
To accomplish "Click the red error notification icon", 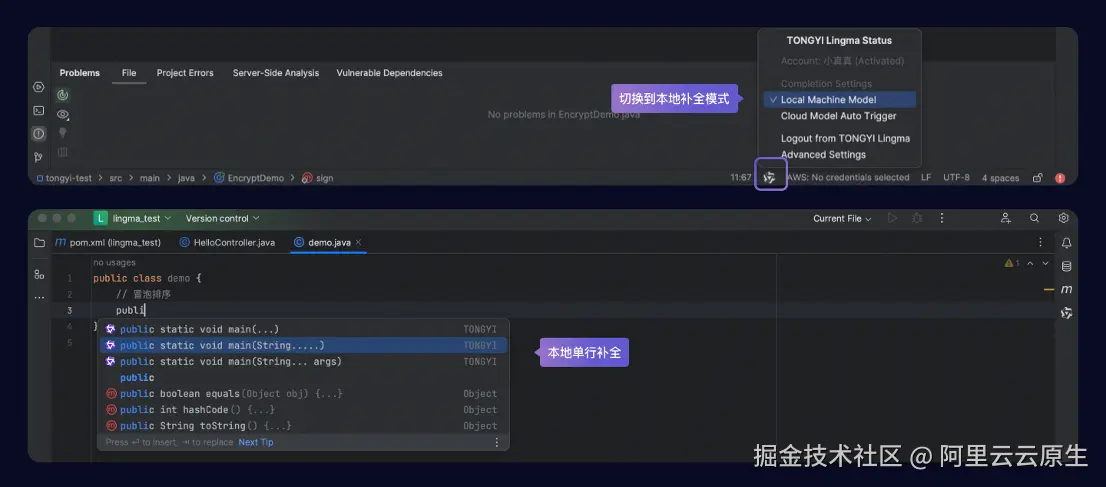I will [1059, 178].
